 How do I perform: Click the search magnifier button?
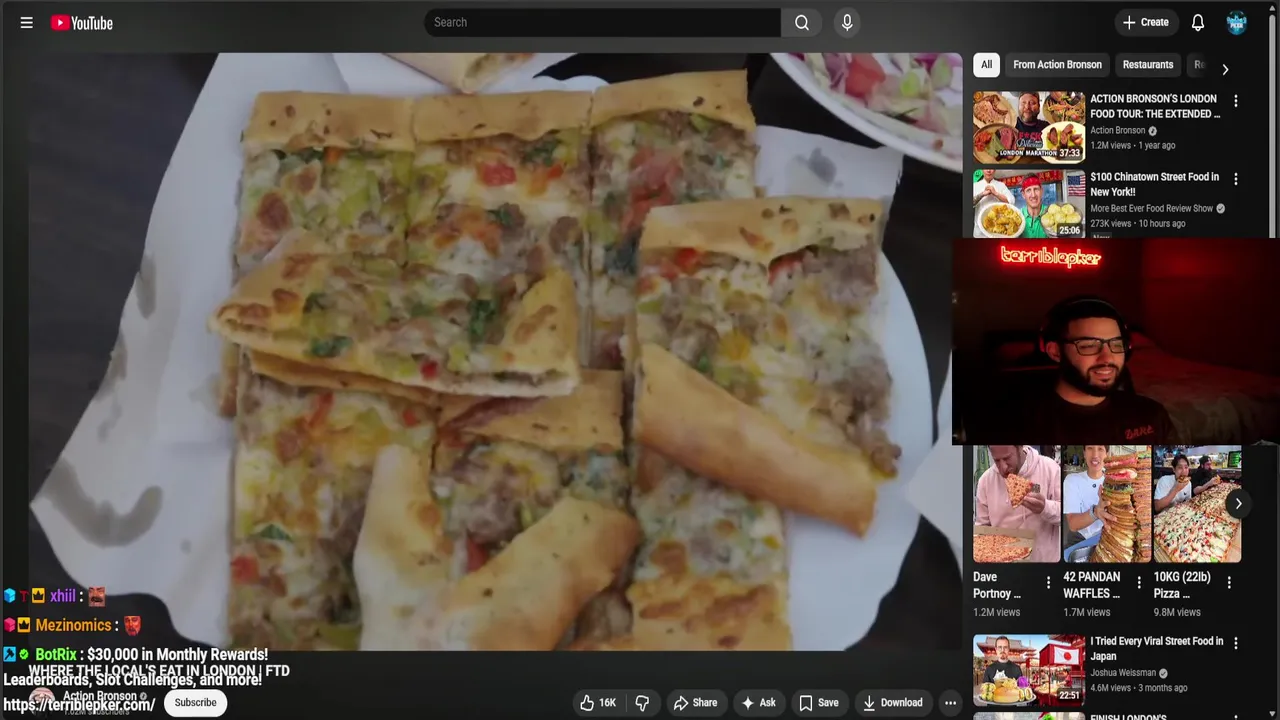tap(802, 22)
